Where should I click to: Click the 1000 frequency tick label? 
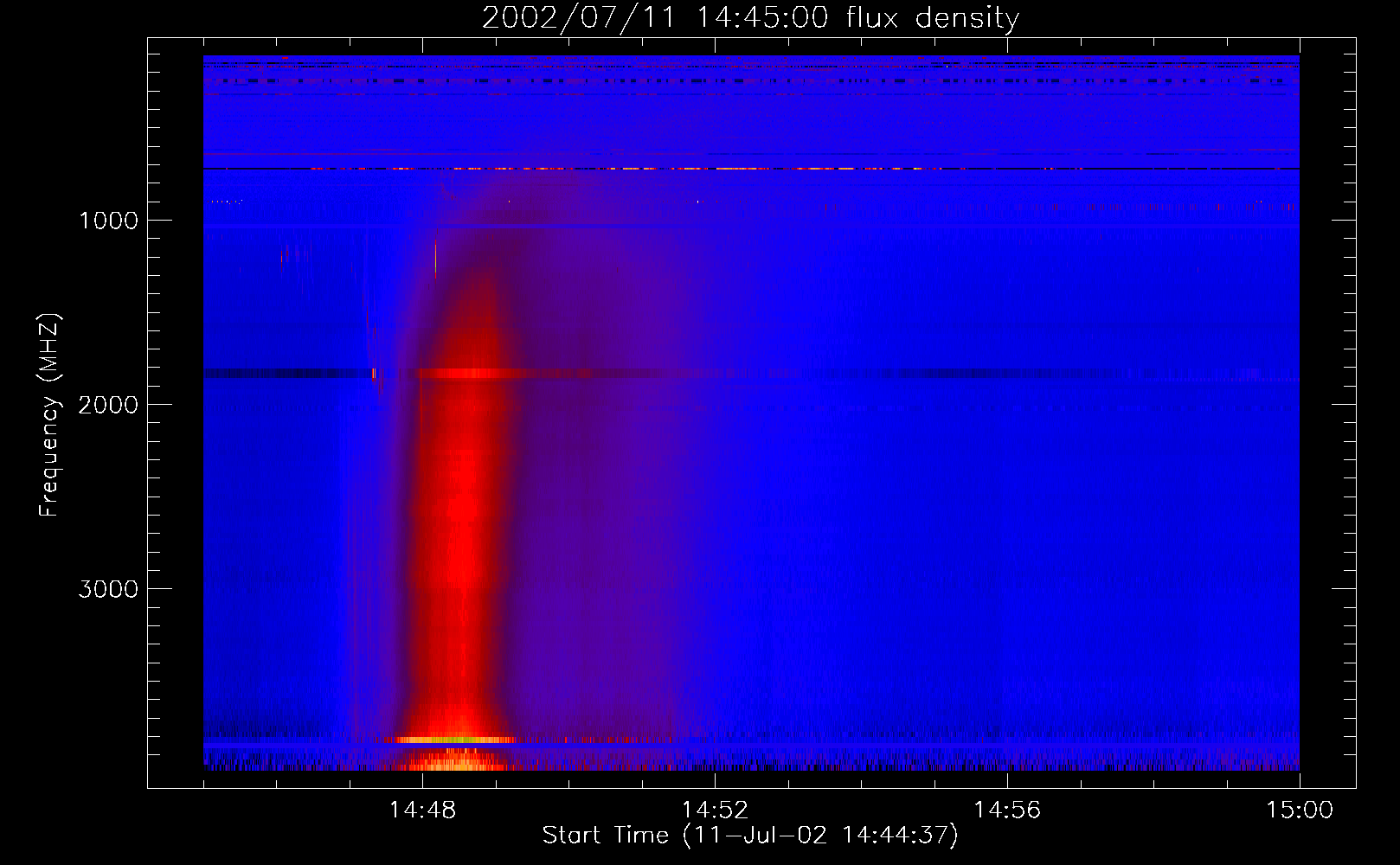(108, 221)
